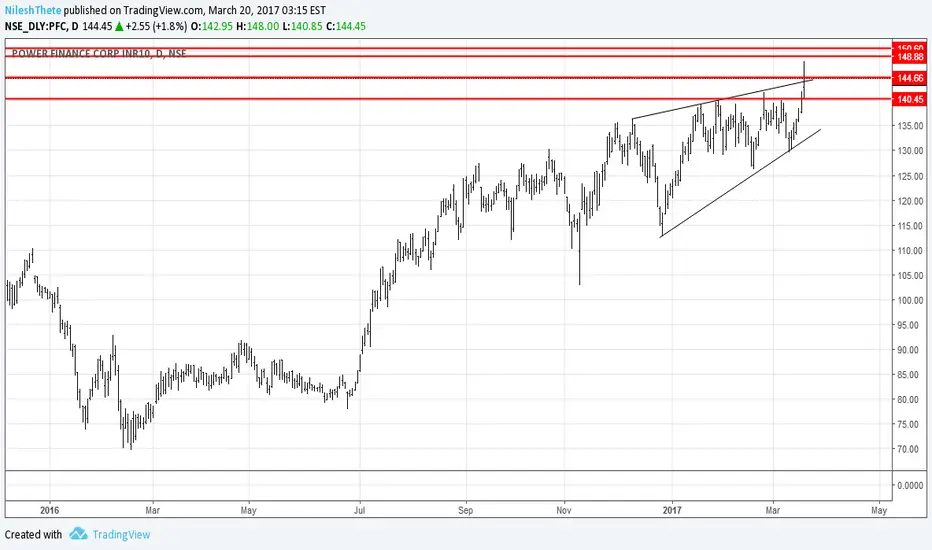The height and width of the screenshot is (550, 932).
Task: Open the NileshThete author link
Action: pyautogui.click(x=33, y=11)
